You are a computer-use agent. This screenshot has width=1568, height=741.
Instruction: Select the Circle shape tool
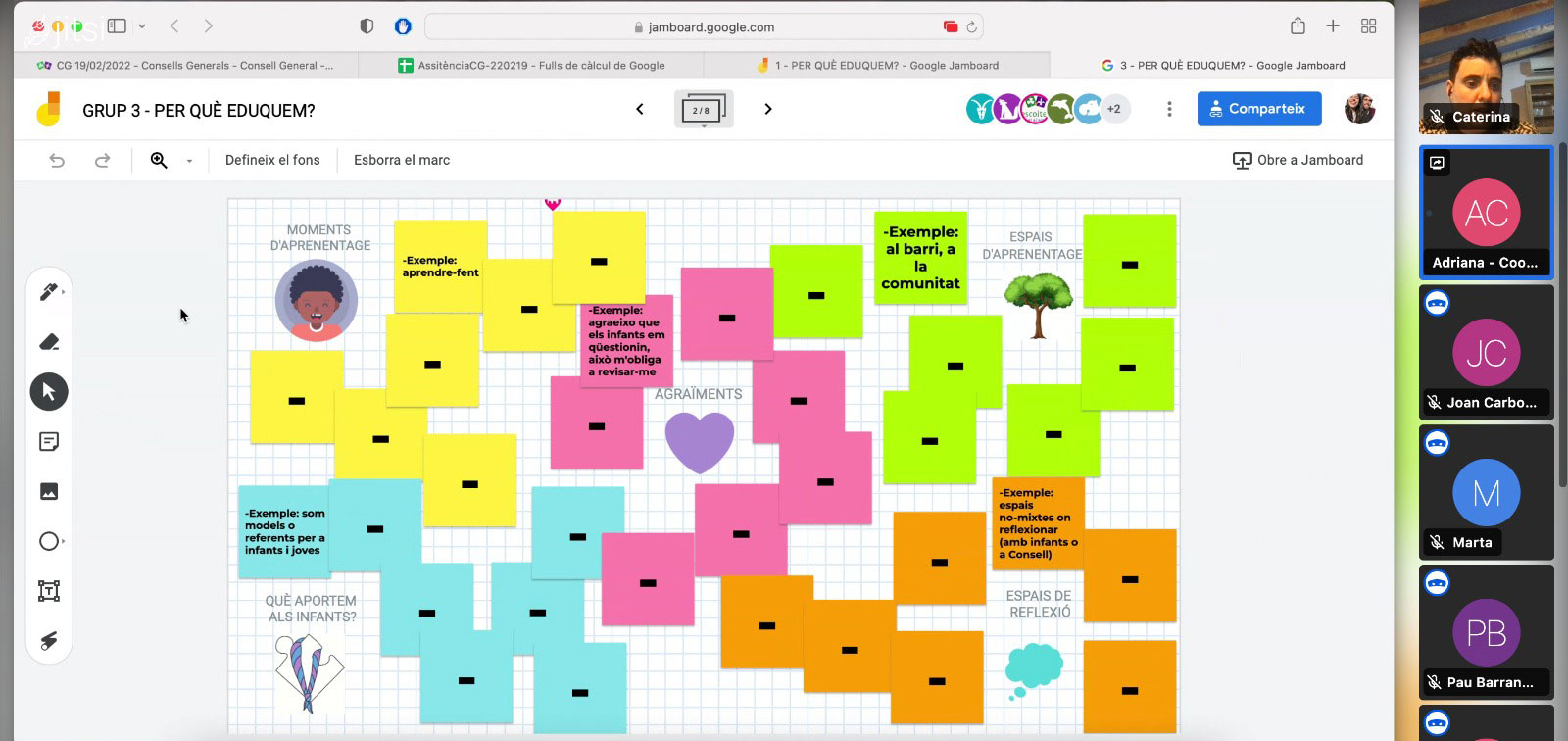[x=49, y=541]
